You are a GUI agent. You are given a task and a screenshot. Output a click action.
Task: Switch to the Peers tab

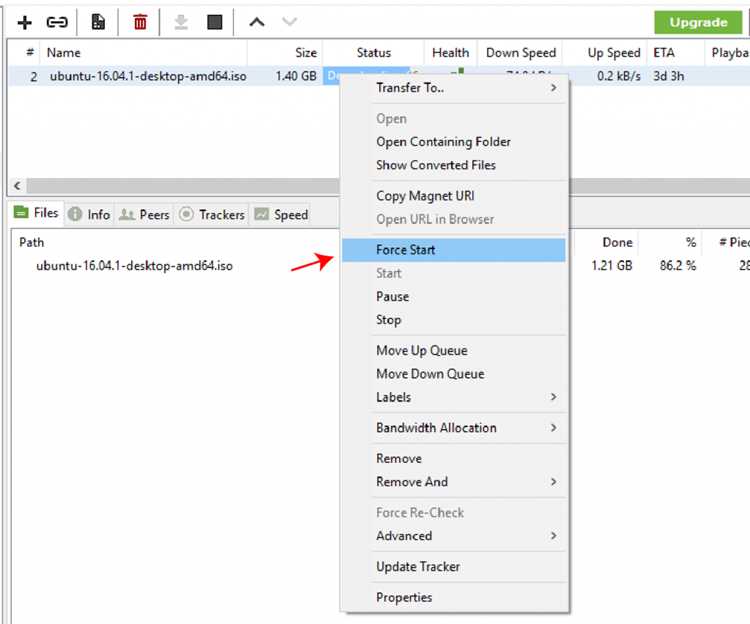point(144,215)
